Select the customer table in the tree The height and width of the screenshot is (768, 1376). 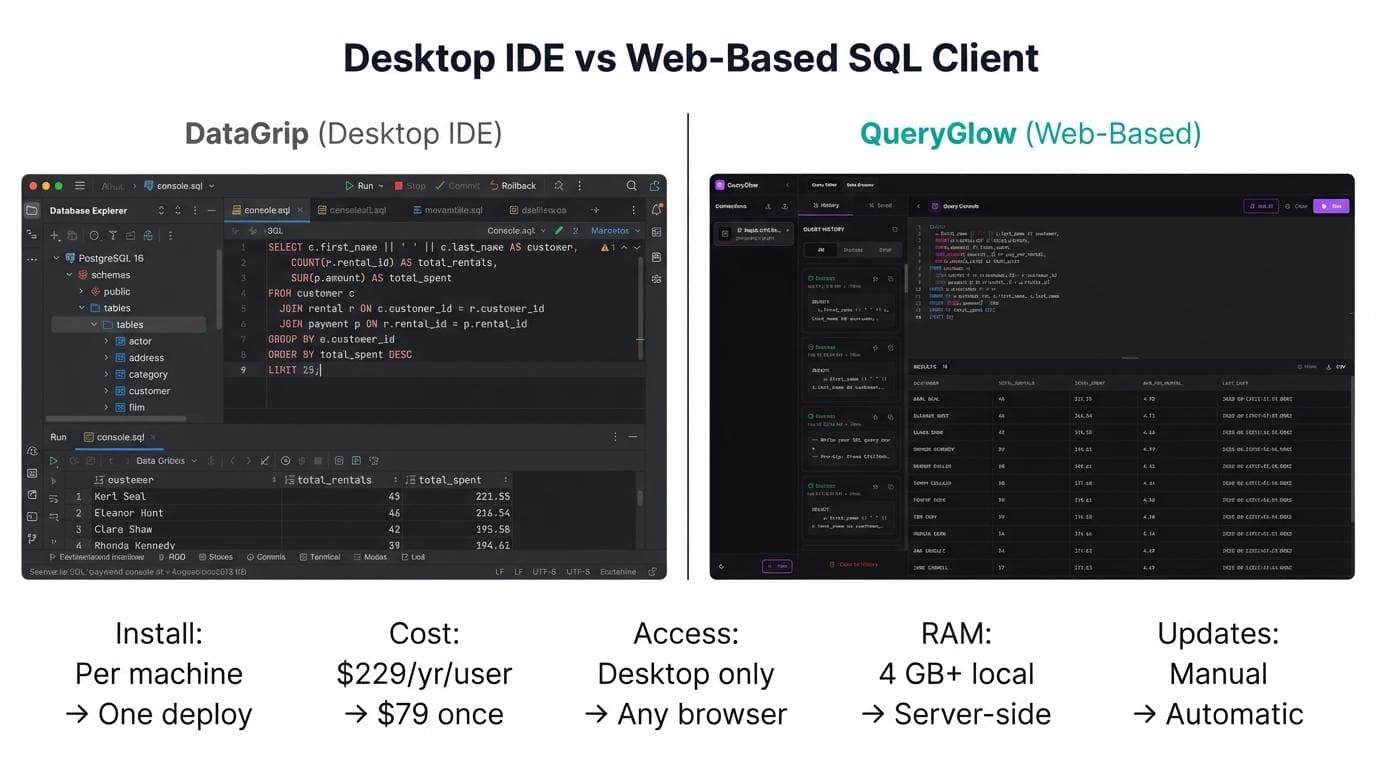[x=150, y=391]
